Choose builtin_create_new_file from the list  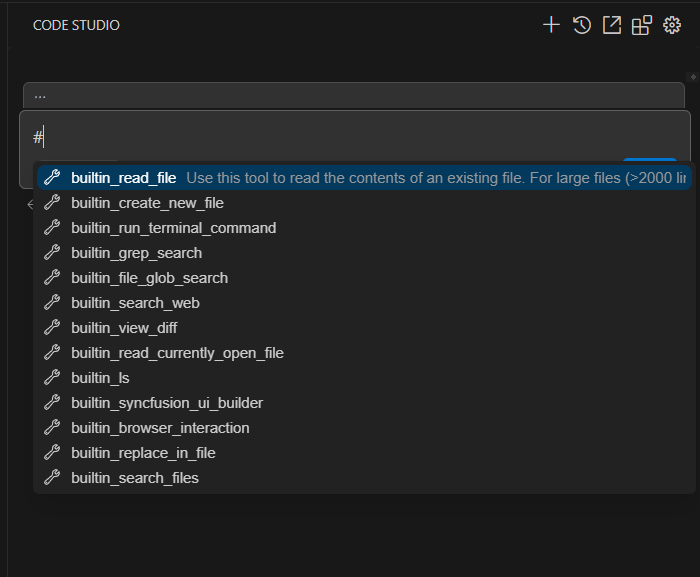tap(147, 203)
